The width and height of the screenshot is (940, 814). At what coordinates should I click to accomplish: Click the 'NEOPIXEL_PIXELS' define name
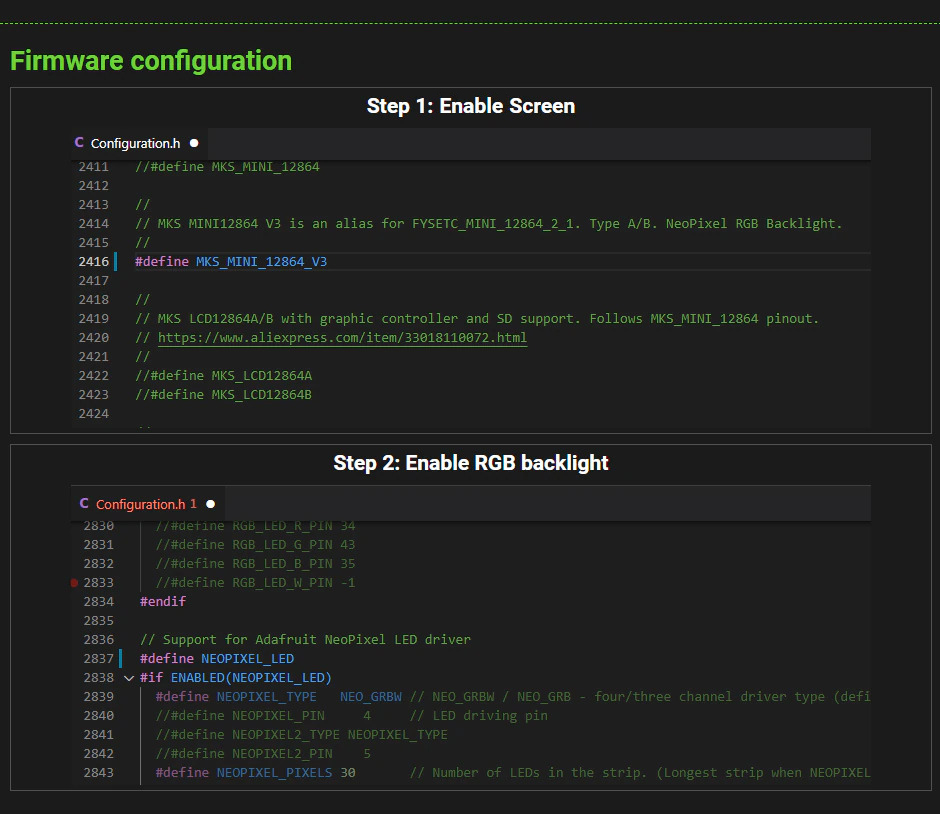coord(275,773)
